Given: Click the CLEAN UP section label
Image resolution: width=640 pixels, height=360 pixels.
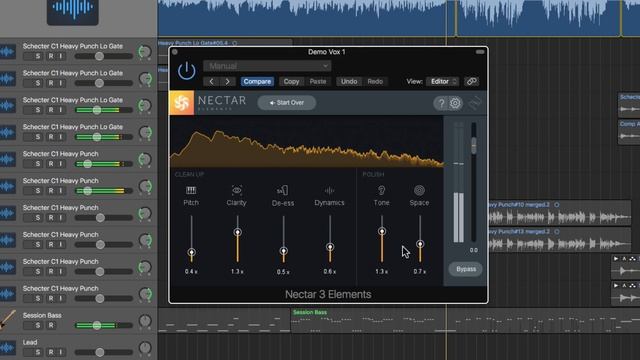Looking at the screenshot, I should 189,174.
